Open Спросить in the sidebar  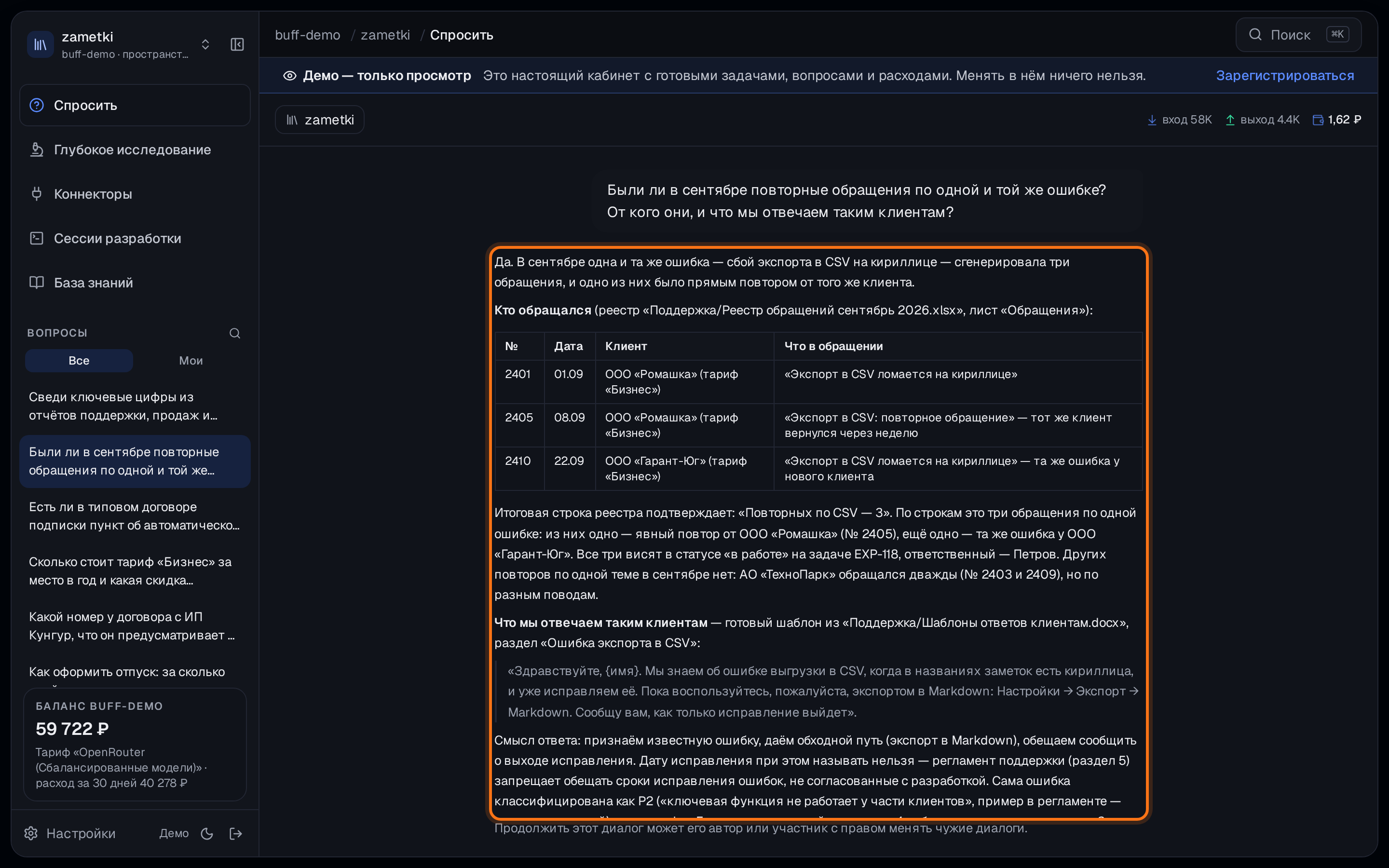point(135,105)
